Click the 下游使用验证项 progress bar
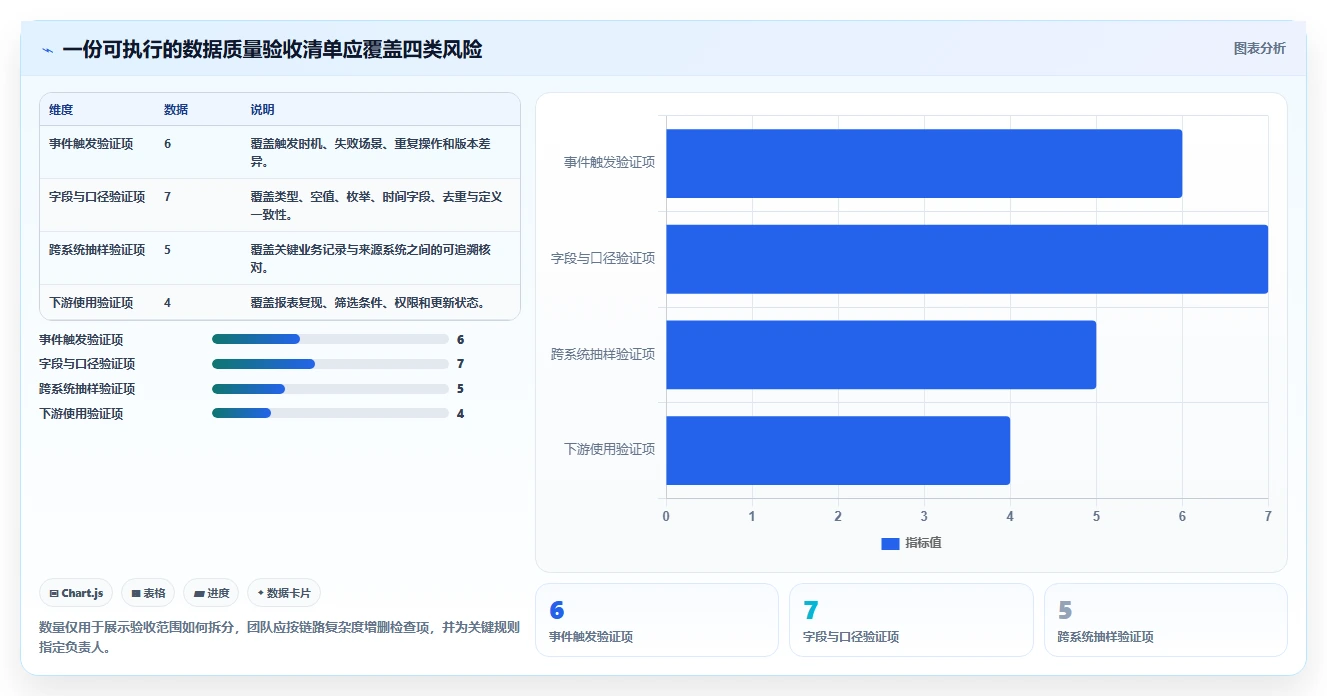 point(330,413)
